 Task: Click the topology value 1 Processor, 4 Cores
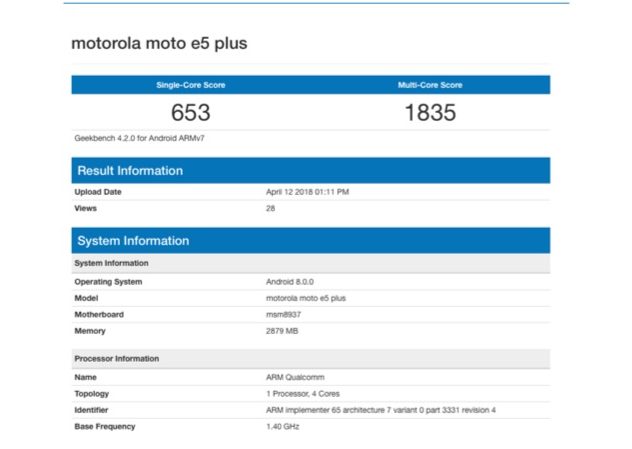click(x=304, y=394)
